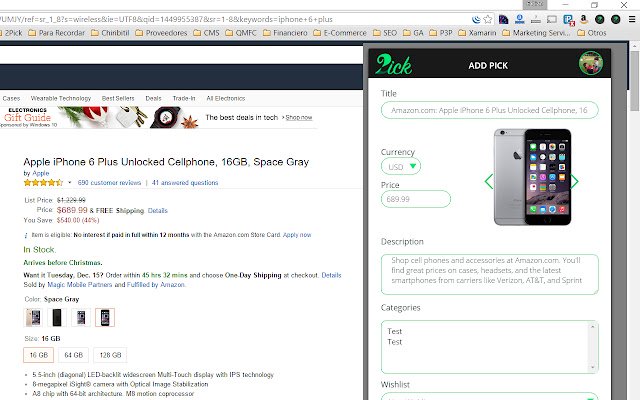Open the user avatar in Add Pick panel
This screenshot has width=640, height=400.
pyautogui.click(x=591, y=63)
